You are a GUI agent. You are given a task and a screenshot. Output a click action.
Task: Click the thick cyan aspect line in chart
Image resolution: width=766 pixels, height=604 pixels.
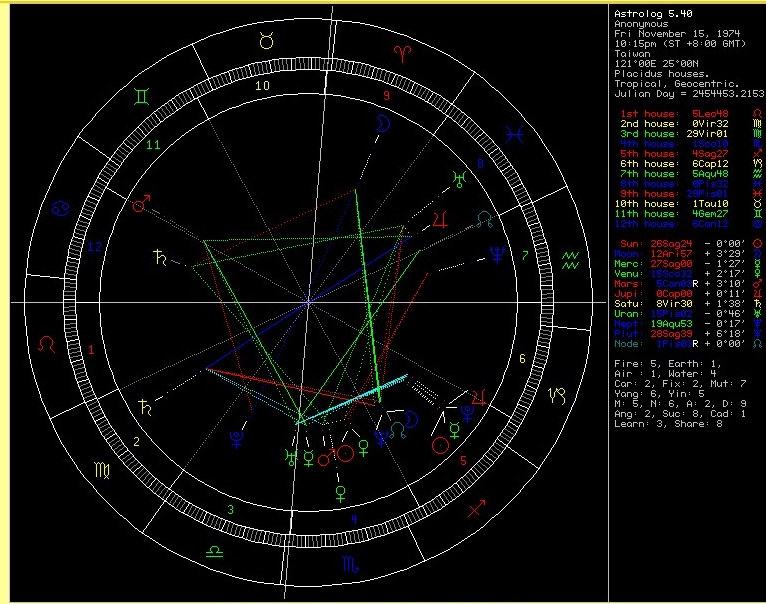tap(356, 400)
